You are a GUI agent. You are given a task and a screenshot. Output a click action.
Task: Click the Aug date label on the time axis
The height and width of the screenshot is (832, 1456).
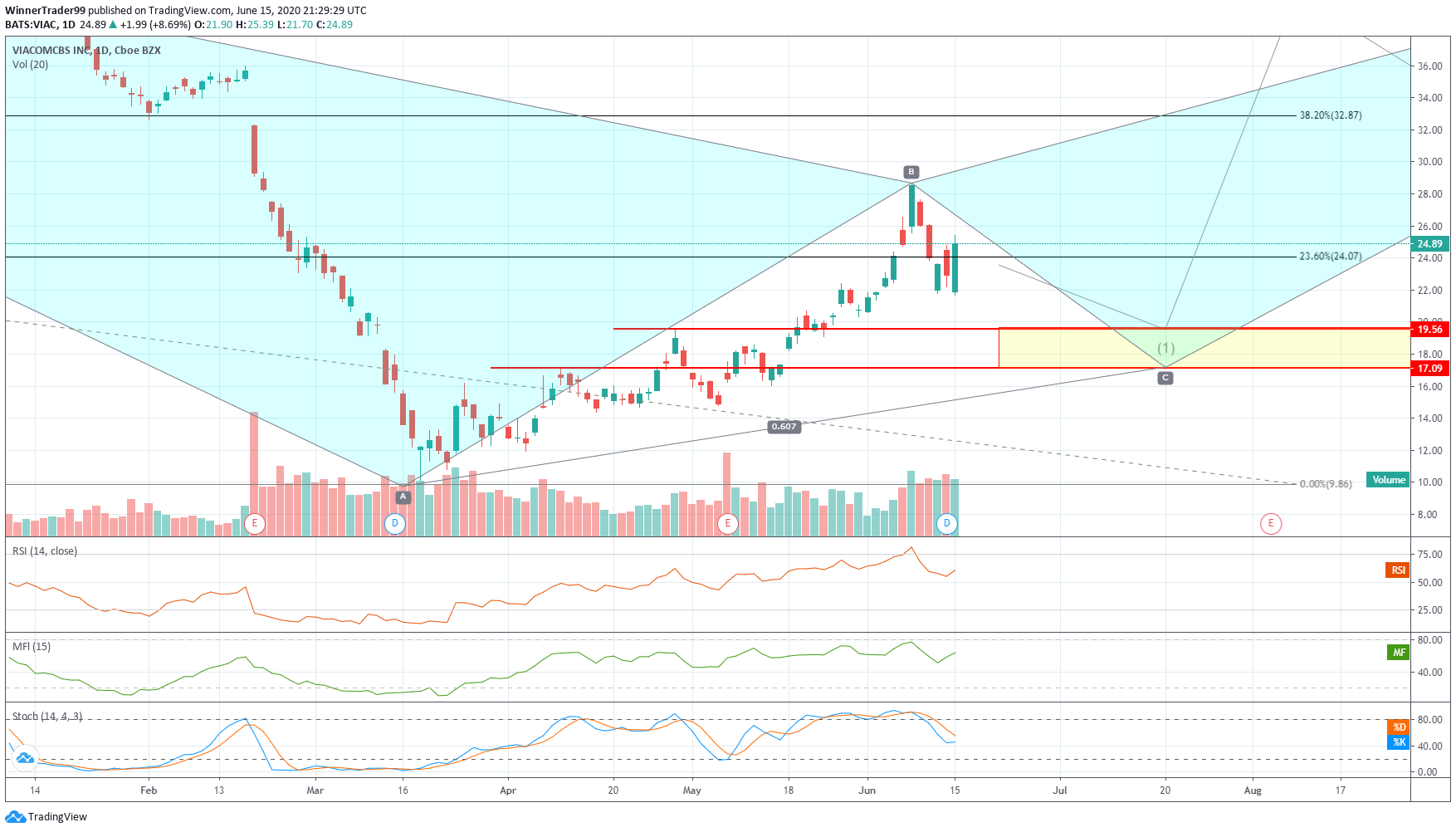pyautogui.click(x=1253, y=790)
